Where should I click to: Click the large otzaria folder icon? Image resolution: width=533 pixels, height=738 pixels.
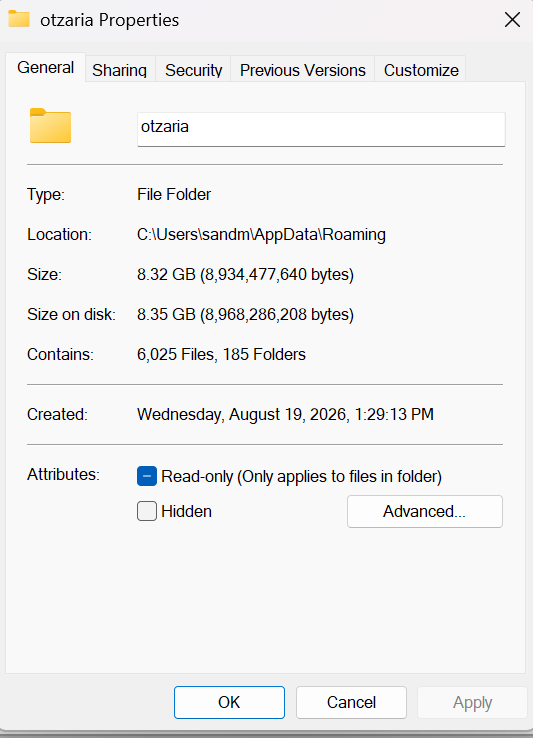tap(50, 126)
